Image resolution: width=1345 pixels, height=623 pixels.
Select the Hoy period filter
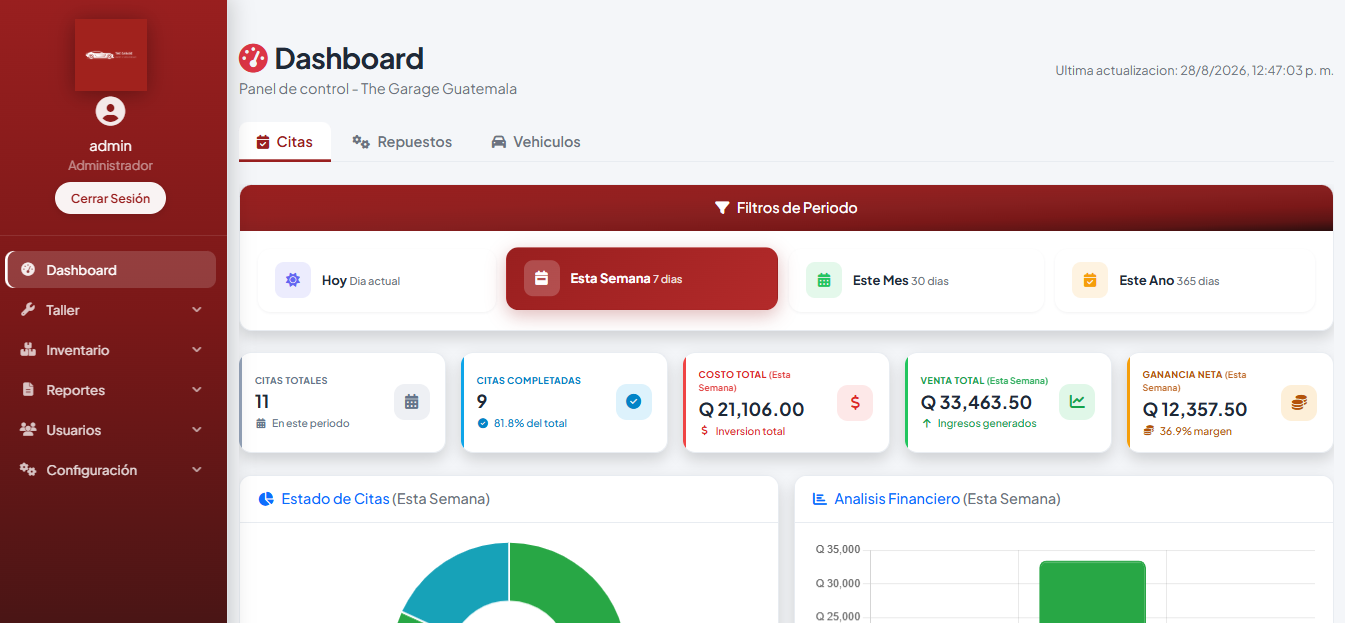(376, 280)
